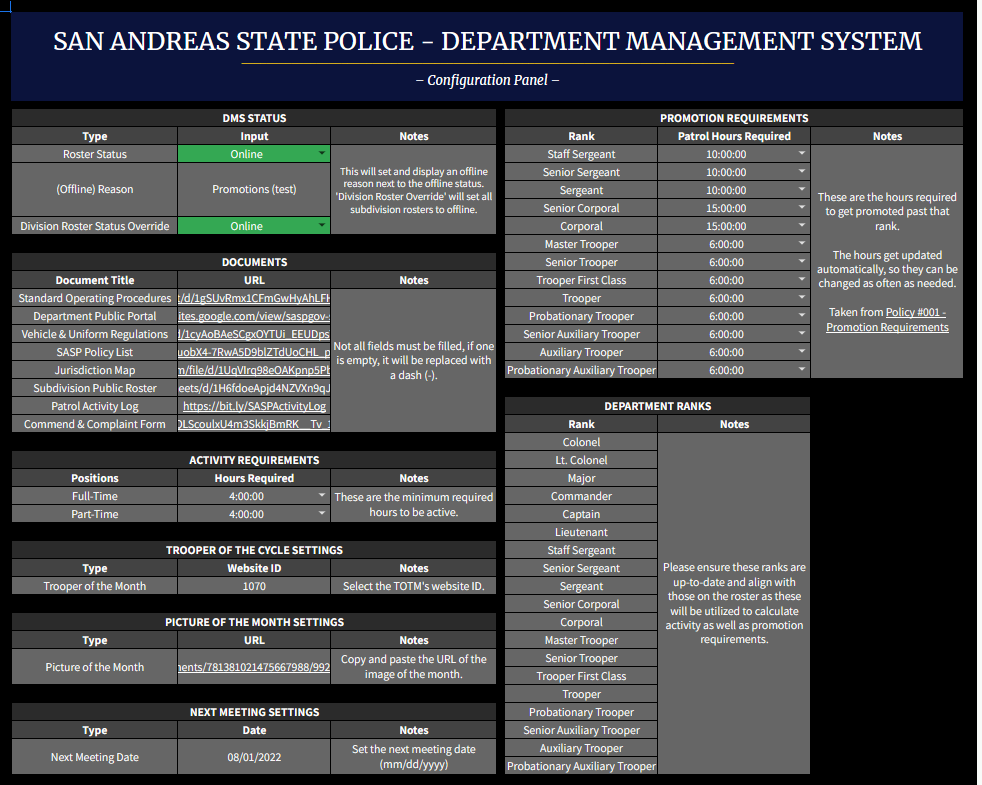This screenshot has width=982, height=785.
Task: Click the Senior Corporal patrol hours dropdown arrow
Action: (802, 207)
